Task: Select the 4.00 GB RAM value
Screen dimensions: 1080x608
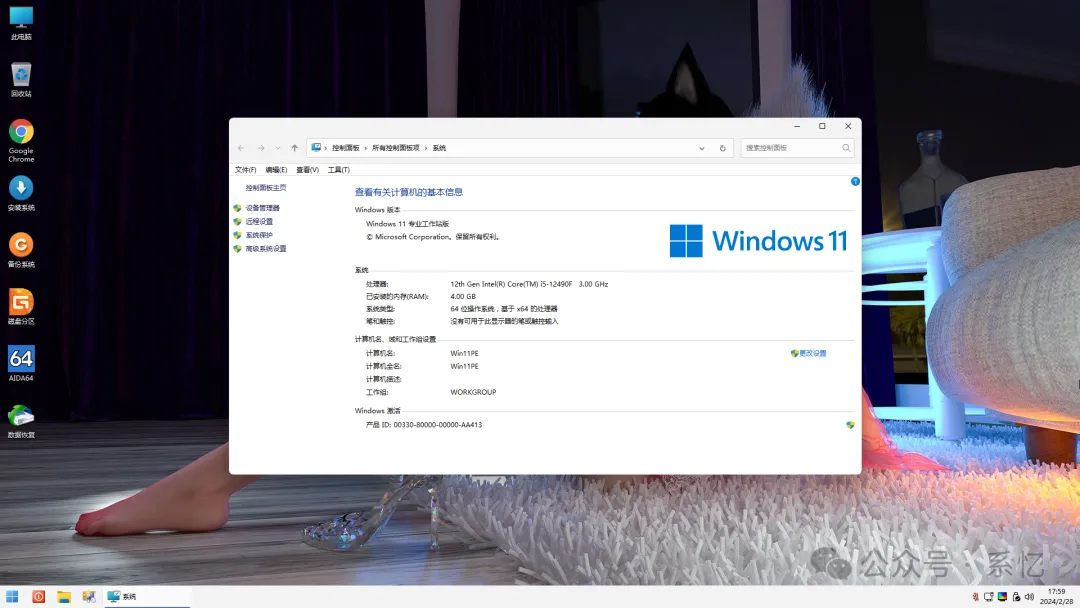Action: (463, 297)
